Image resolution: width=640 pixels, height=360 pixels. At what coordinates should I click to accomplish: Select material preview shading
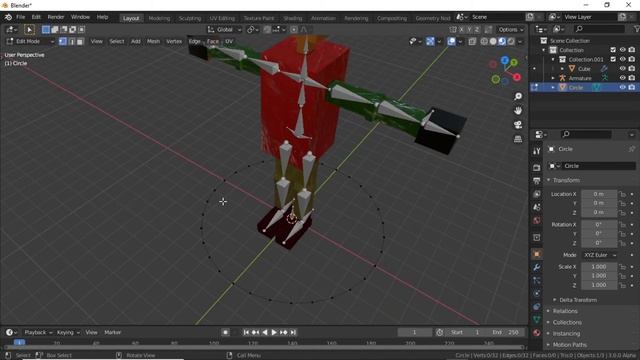pos(502,41)
